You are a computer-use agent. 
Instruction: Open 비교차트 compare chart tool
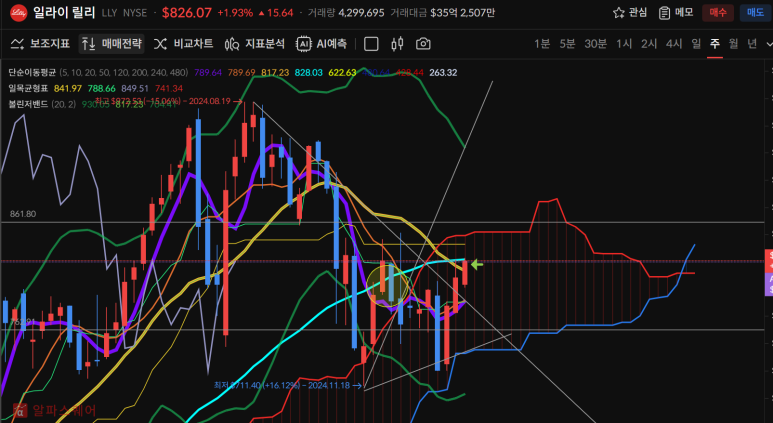pyautogui.click(x=183, y=44)
